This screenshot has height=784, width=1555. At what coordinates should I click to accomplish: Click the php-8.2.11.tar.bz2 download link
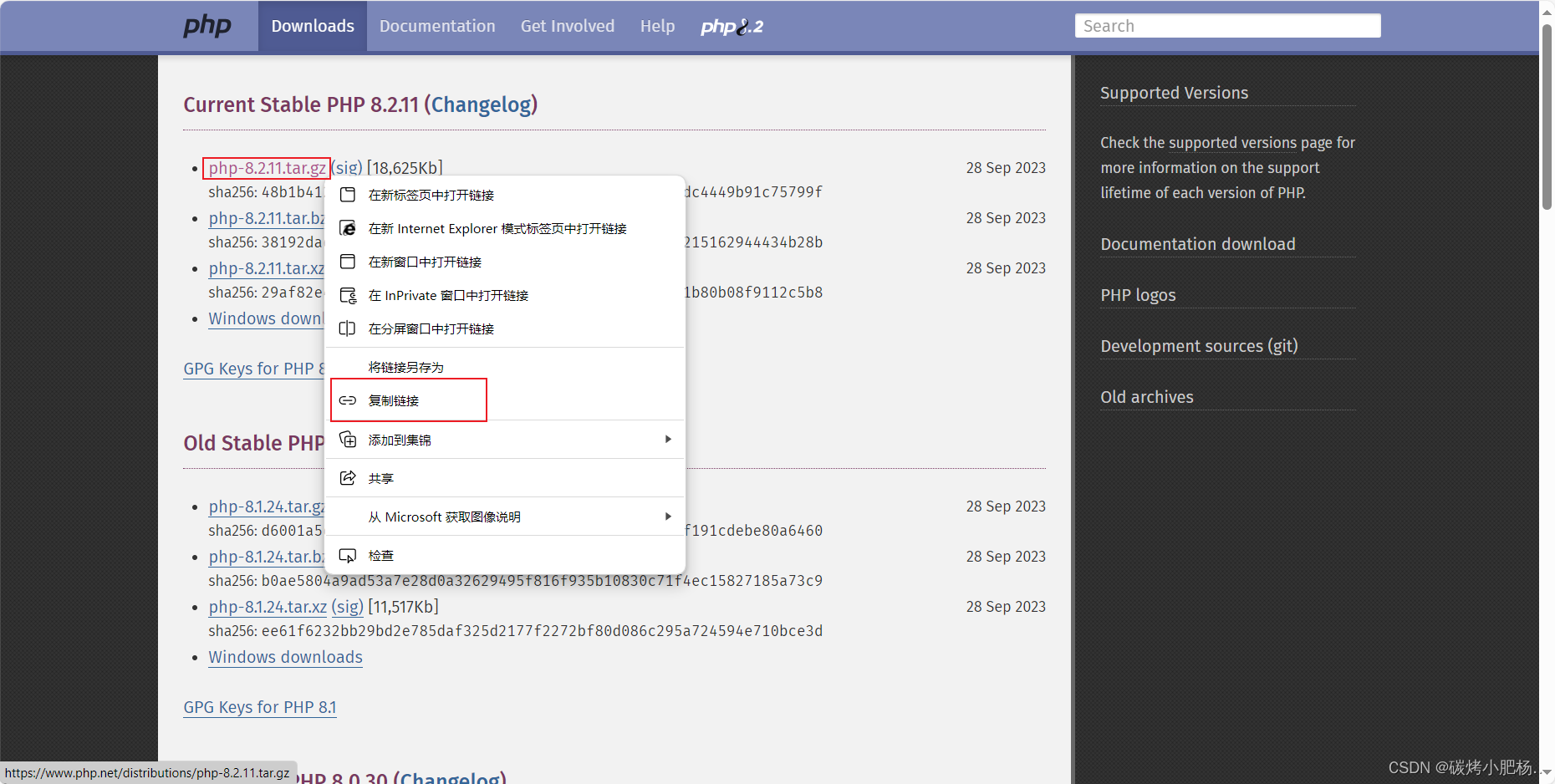click(x=266, y=218)
